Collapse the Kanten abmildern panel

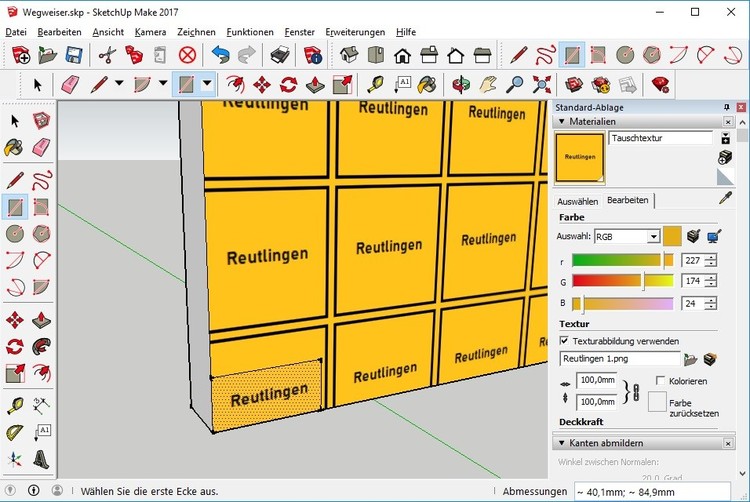tap(562, 443)
